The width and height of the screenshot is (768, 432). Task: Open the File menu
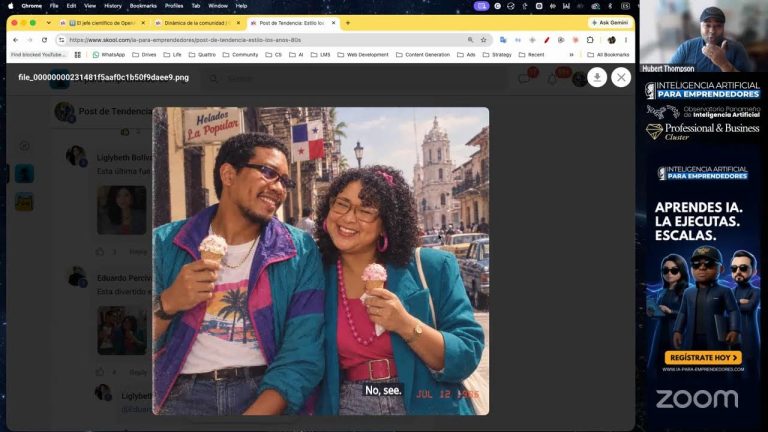point(54,6)
